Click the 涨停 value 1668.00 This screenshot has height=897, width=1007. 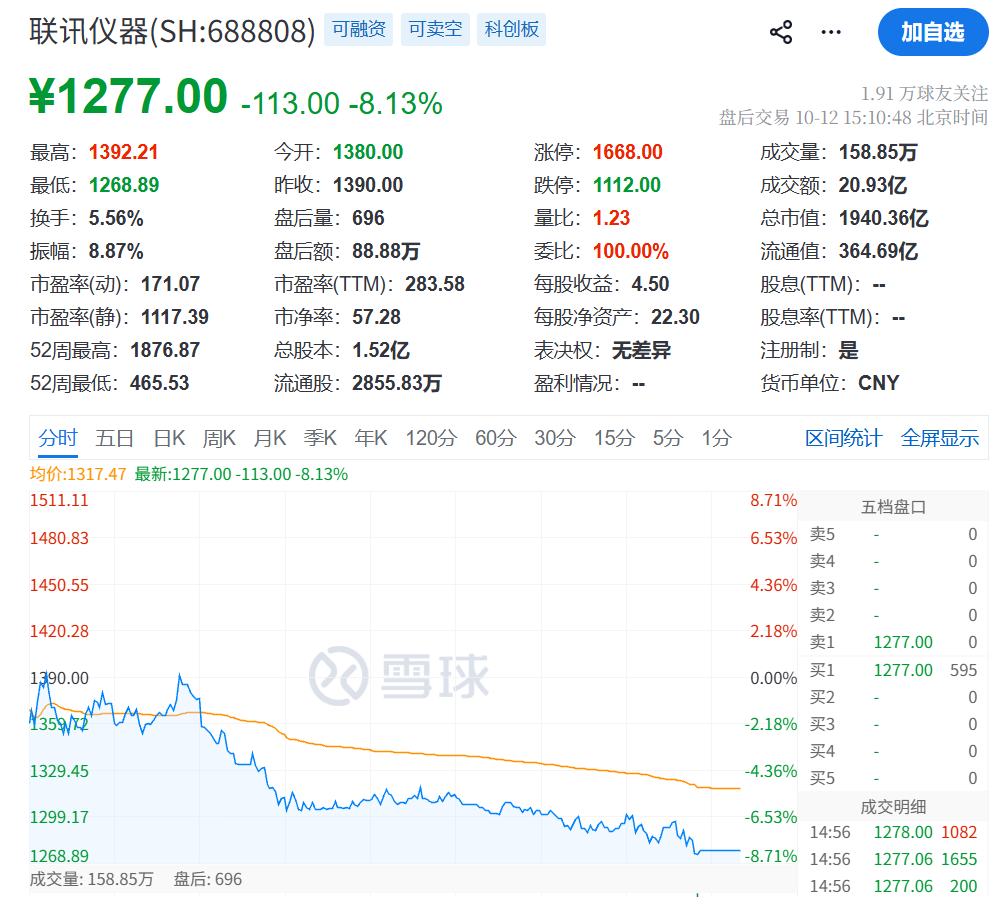[627, 152]
